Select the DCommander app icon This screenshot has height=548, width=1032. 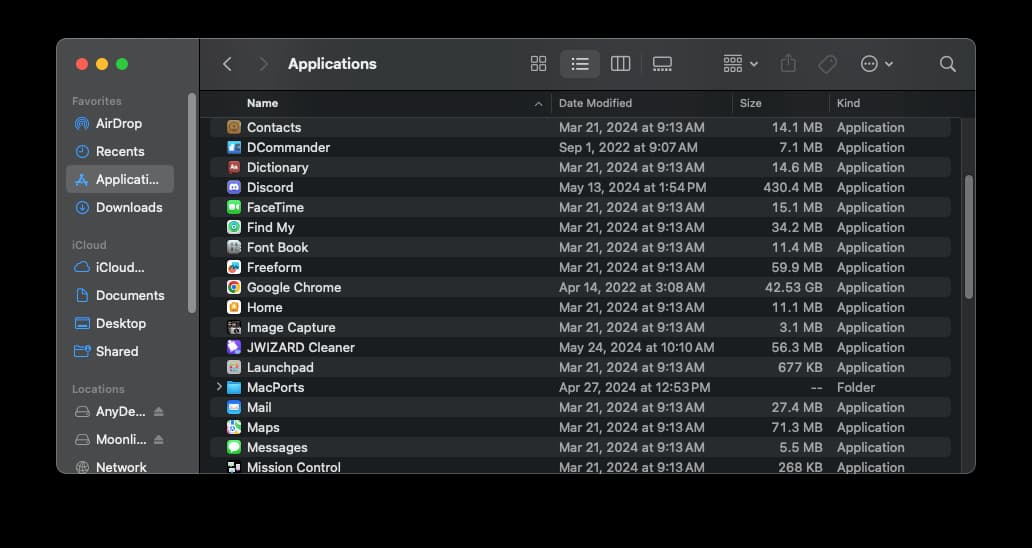click(234, 147)
